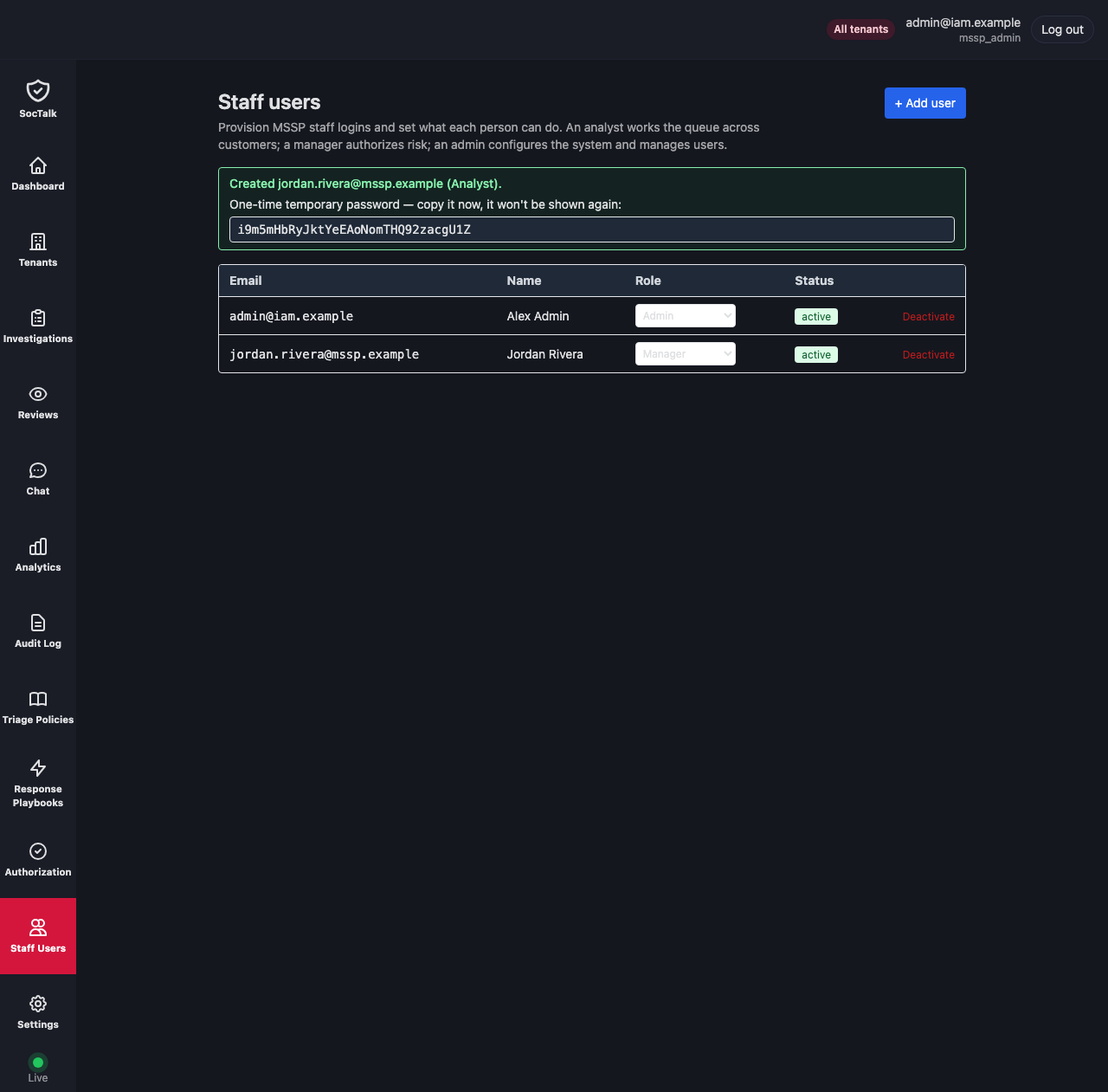Open the Chat bubble icon
Image resolution: width=1108 pixels, height=1092 pixels.
pyautogui.click(x=38, y=470)
